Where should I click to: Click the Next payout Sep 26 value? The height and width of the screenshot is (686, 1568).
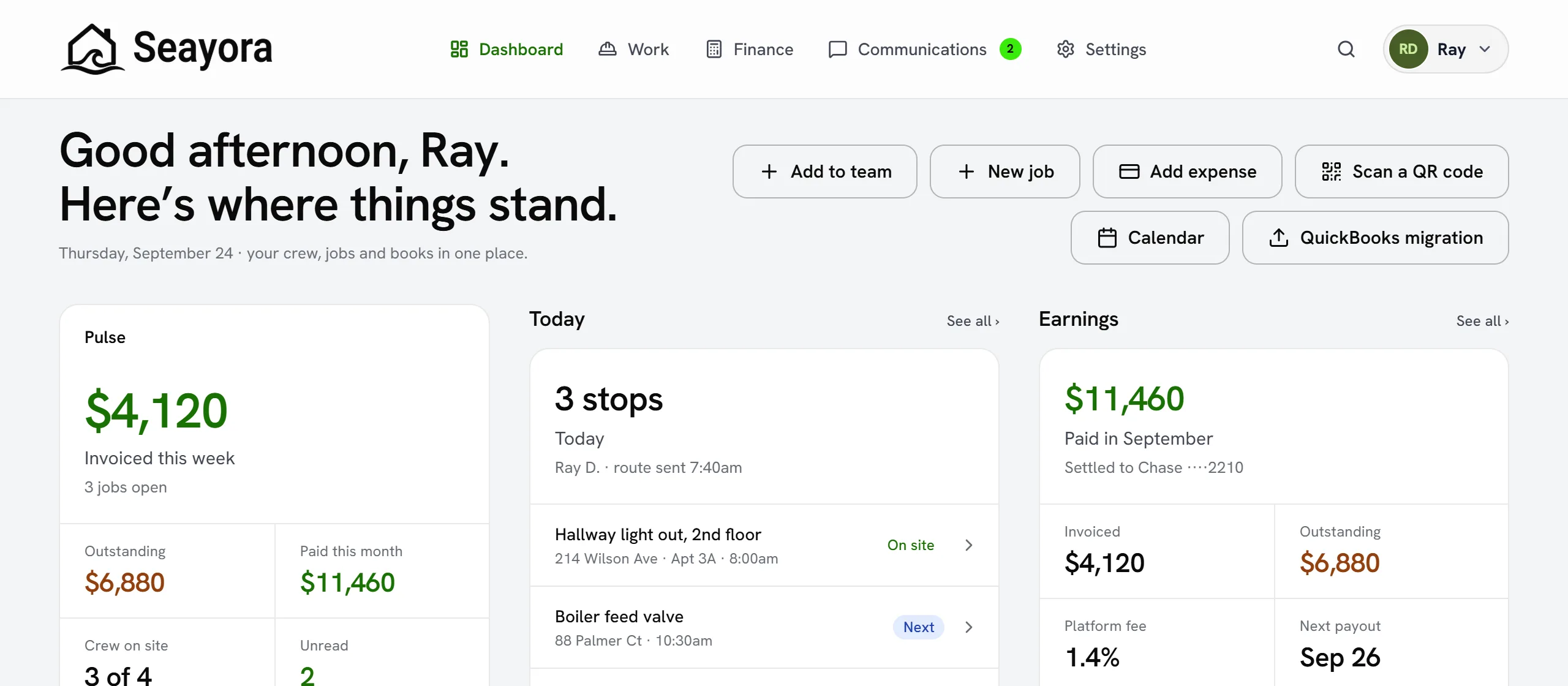(x=1340, y=657)
